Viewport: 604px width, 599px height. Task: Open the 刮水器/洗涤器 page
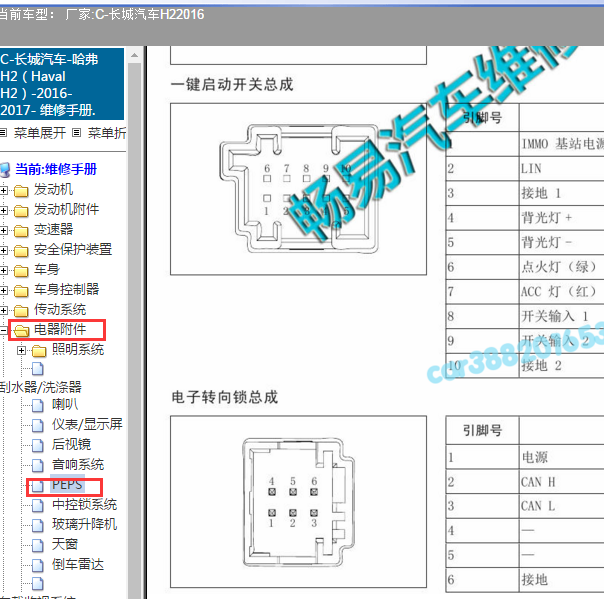(40, 387)
